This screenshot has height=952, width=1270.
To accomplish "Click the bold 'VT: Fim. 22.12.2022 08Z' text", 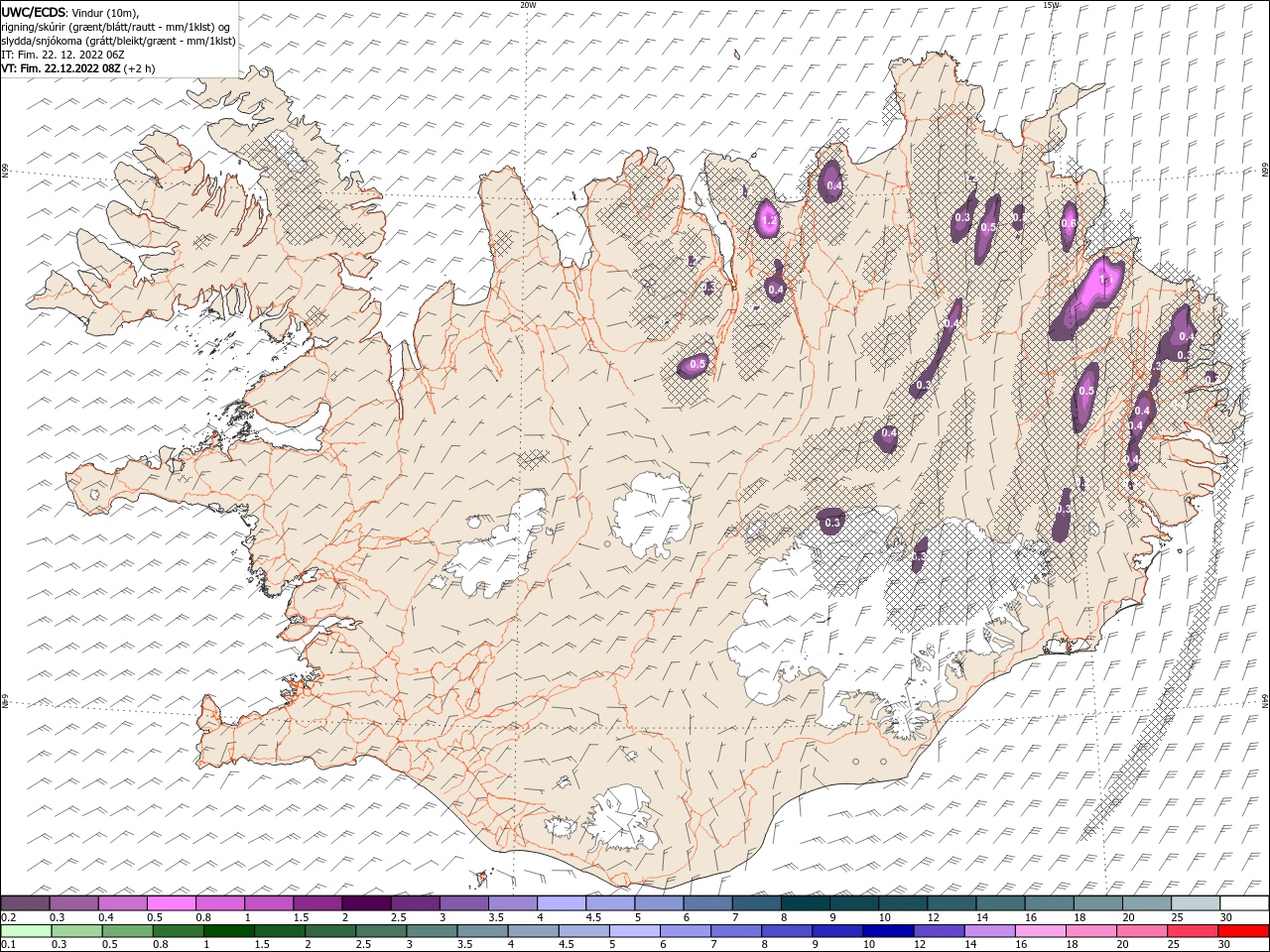I will tap(61, 68).
